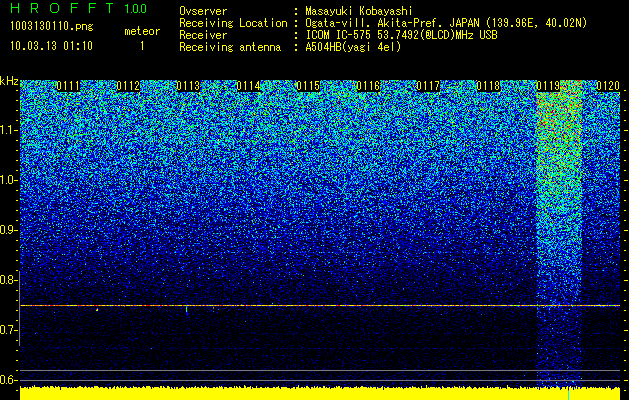This screenshot has width=629, height=400.
Task: Click time marker 0112
Action: [128, 86]
